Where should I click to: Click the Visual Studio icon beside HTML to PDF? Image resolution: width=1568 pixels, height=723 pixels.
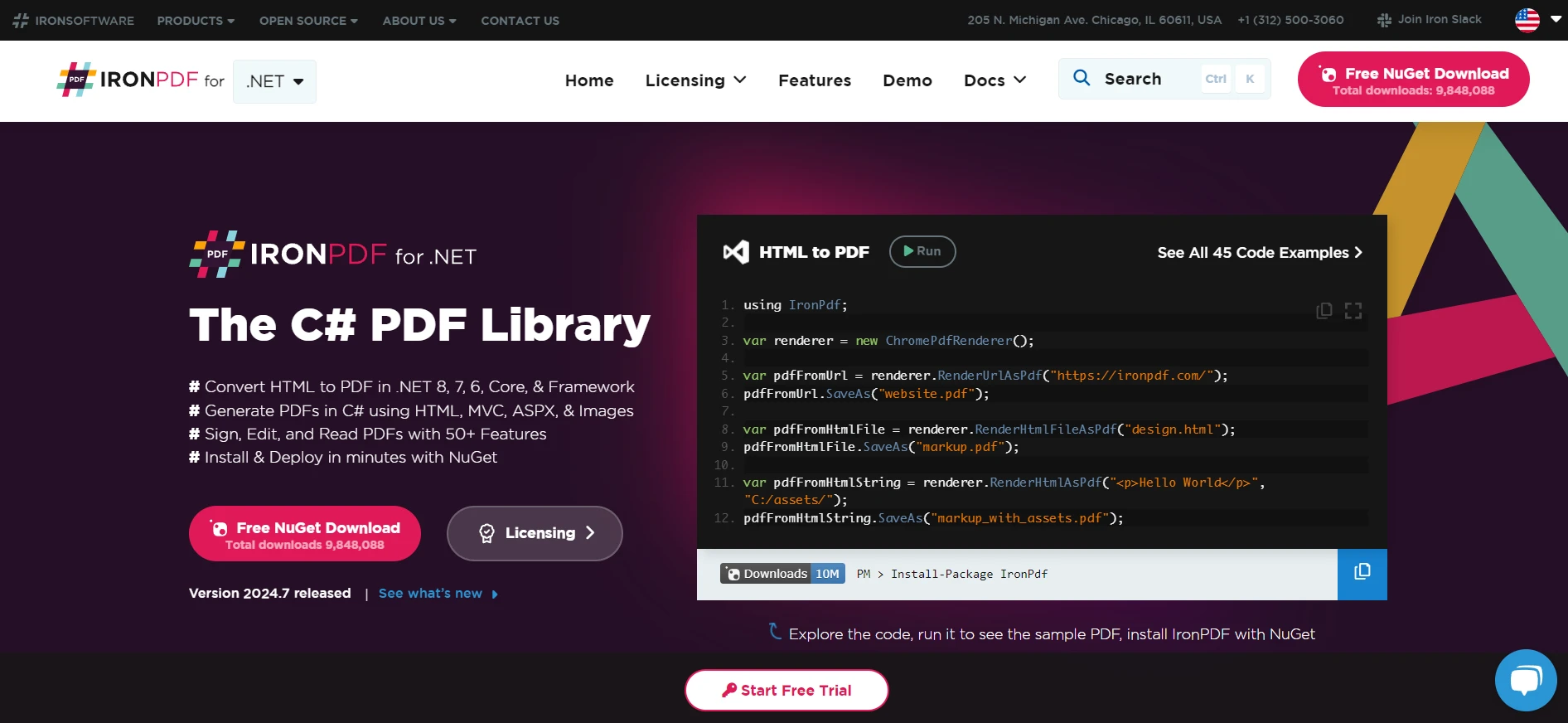[736, 252]
